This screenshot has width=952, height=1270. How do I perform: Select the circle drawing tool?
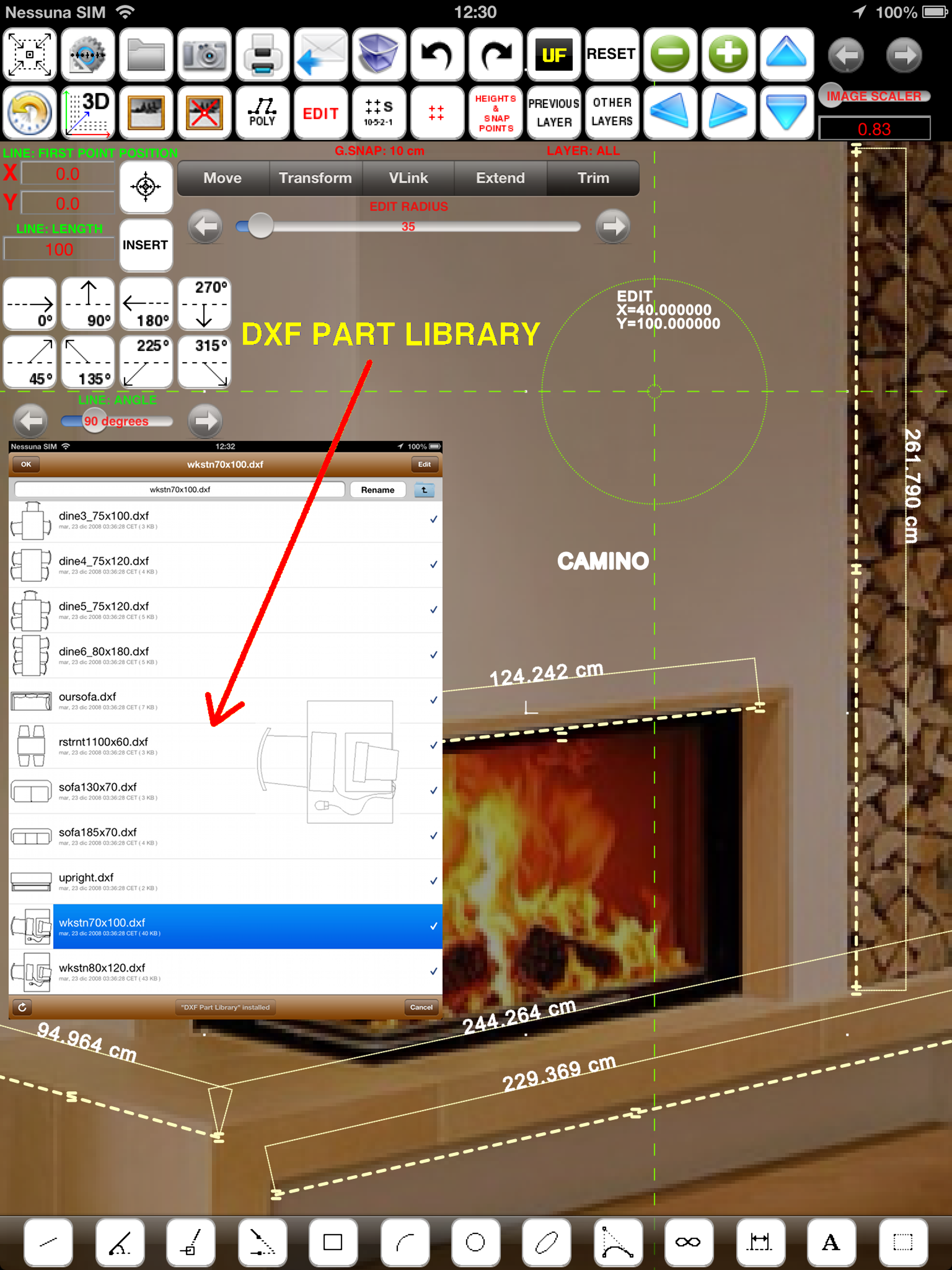pyautogui.click(x=475, y=1242)
